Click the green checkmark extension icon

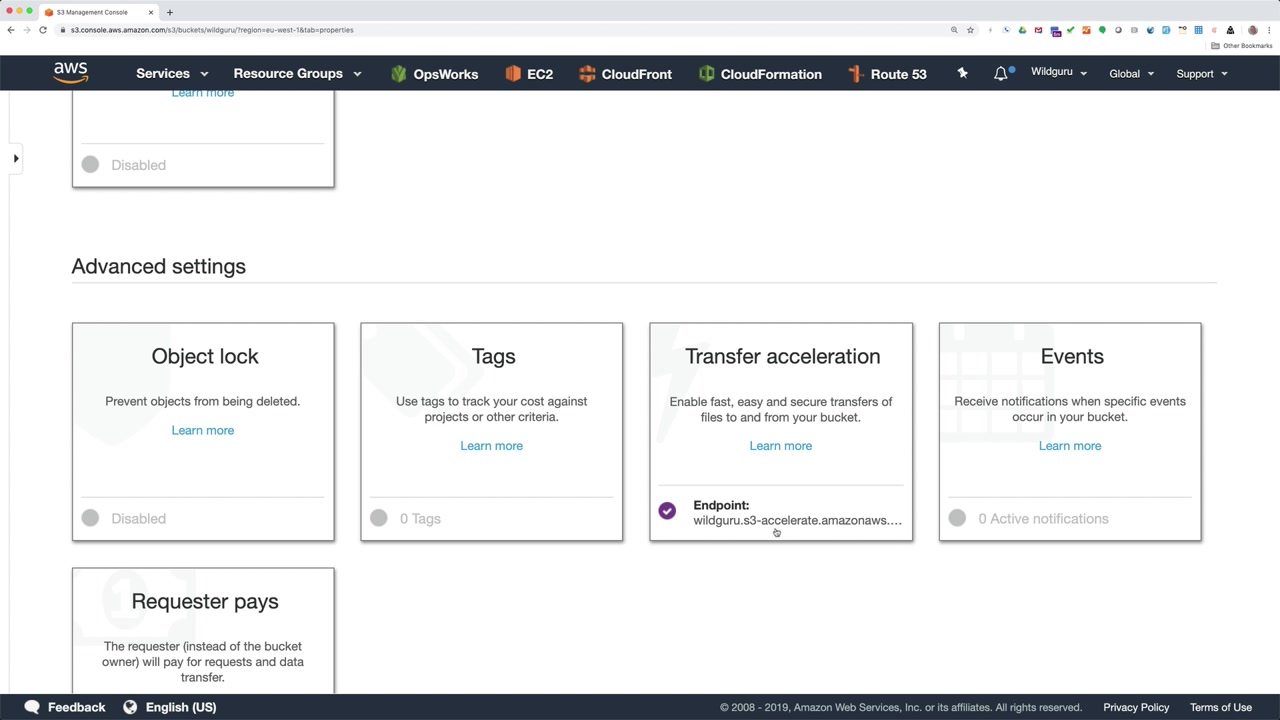click(1070, 30)
